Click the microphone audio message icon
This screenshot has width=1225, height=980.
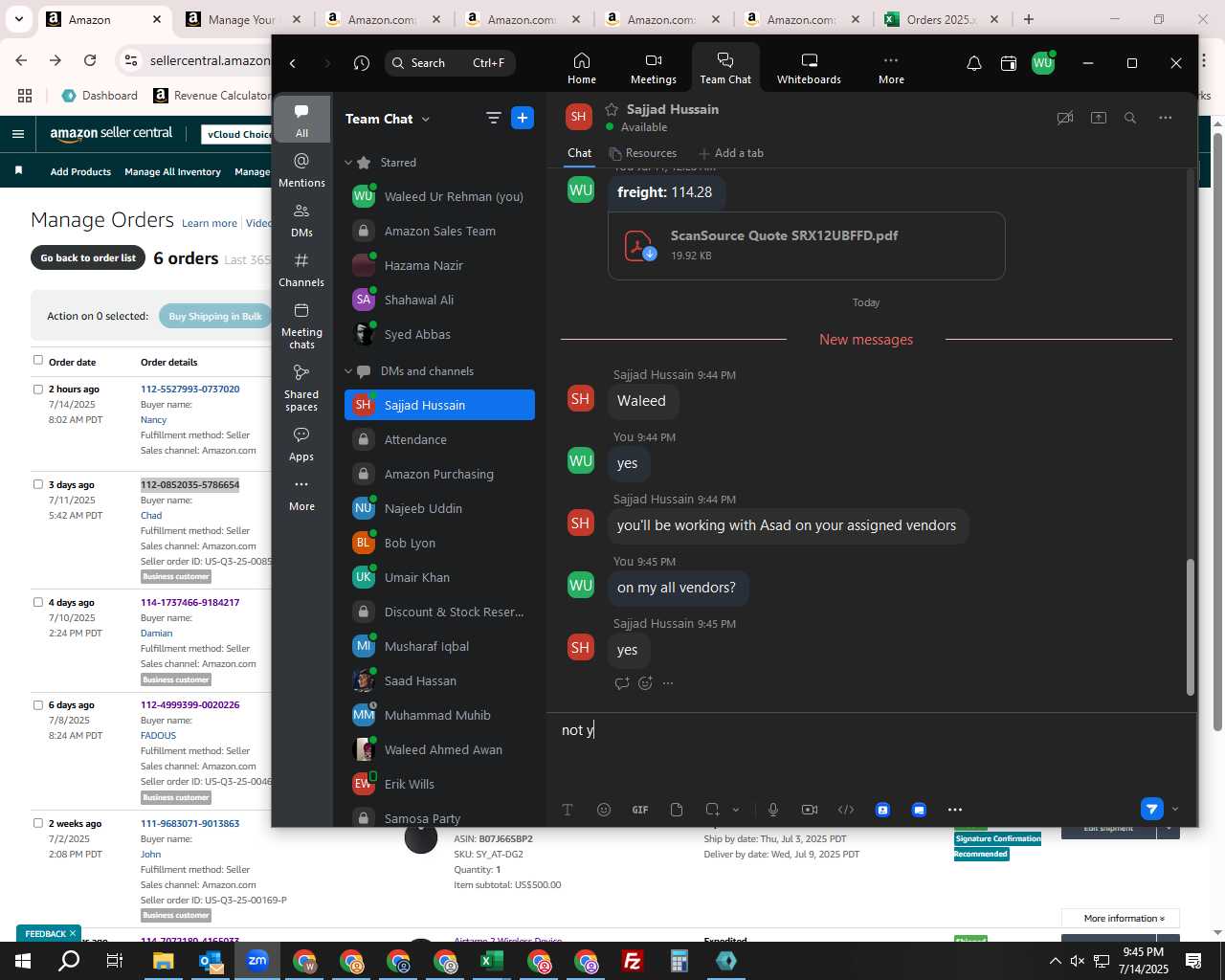pyautogui.click(x=773, y=810)
